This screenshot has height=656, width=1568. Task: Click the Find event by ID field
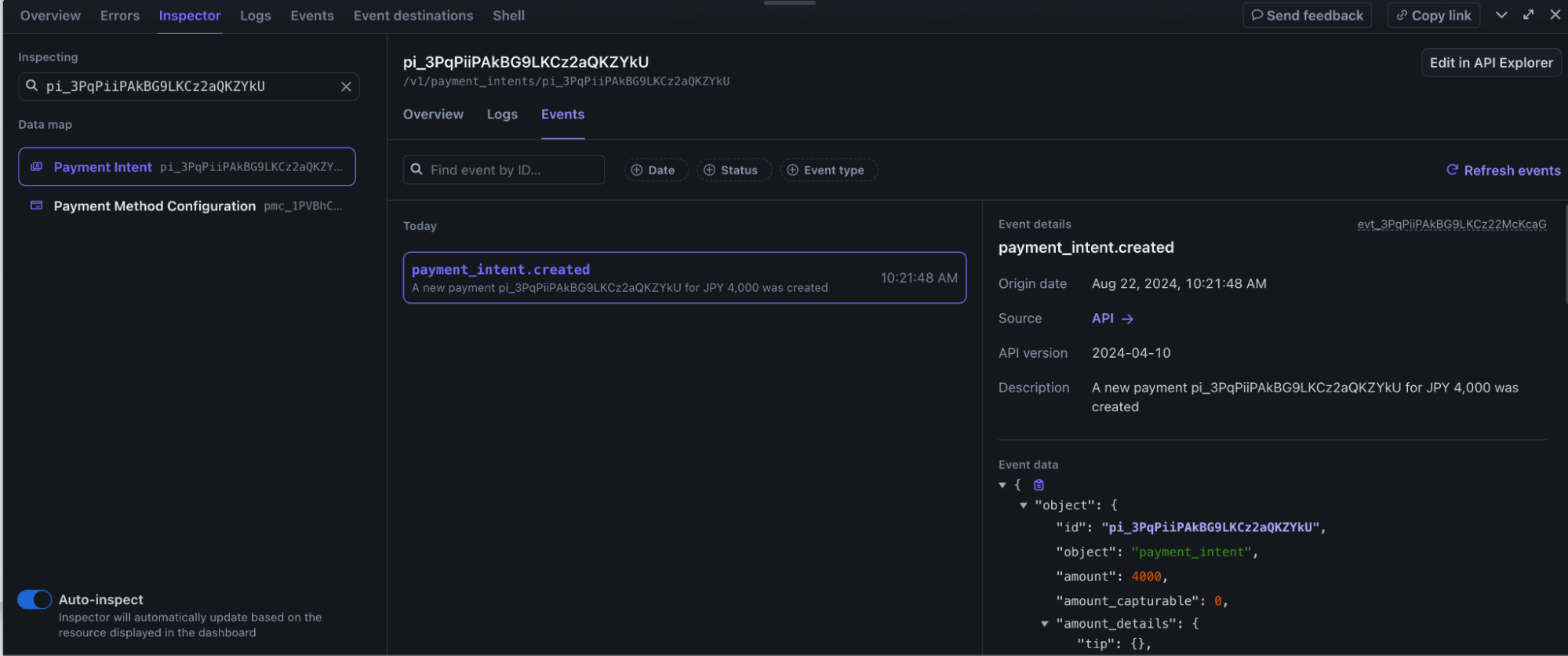[x=504, y=169]
